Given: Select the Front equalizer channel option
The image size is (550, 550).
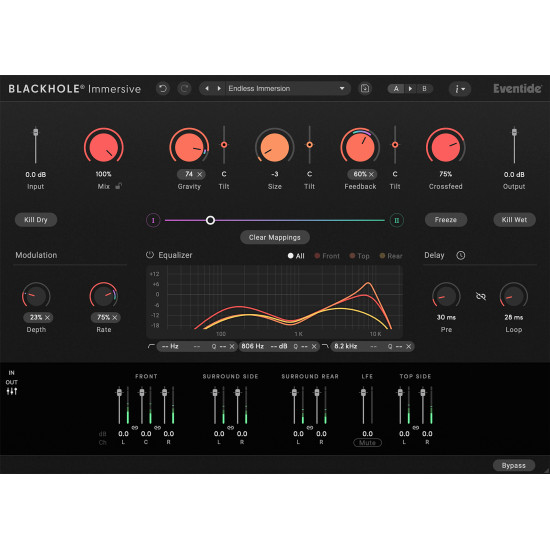Looking at the screenshot, I should tap(327, 256).
